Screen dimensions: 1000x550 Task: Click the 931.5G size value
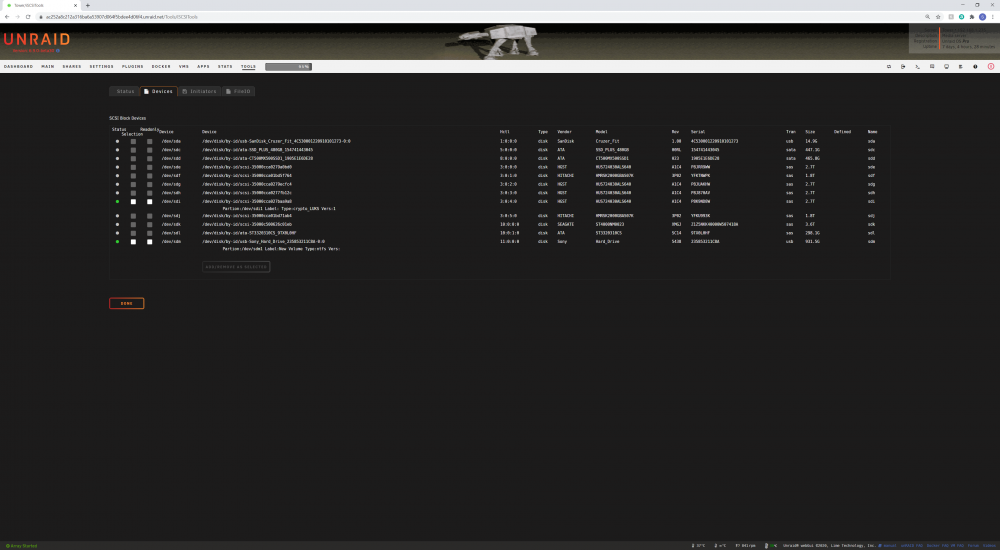coord(812,242)
